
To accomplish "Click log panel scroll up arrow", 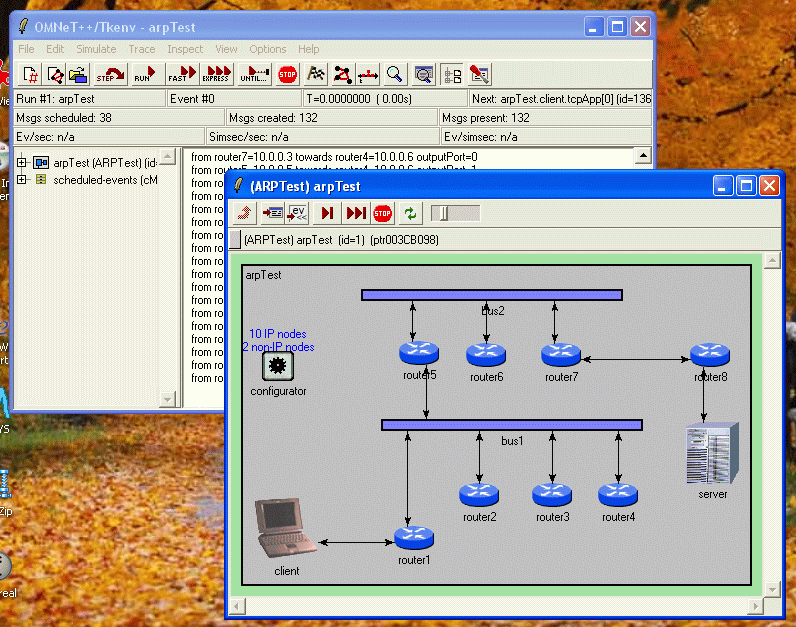I will click(643, 156).
